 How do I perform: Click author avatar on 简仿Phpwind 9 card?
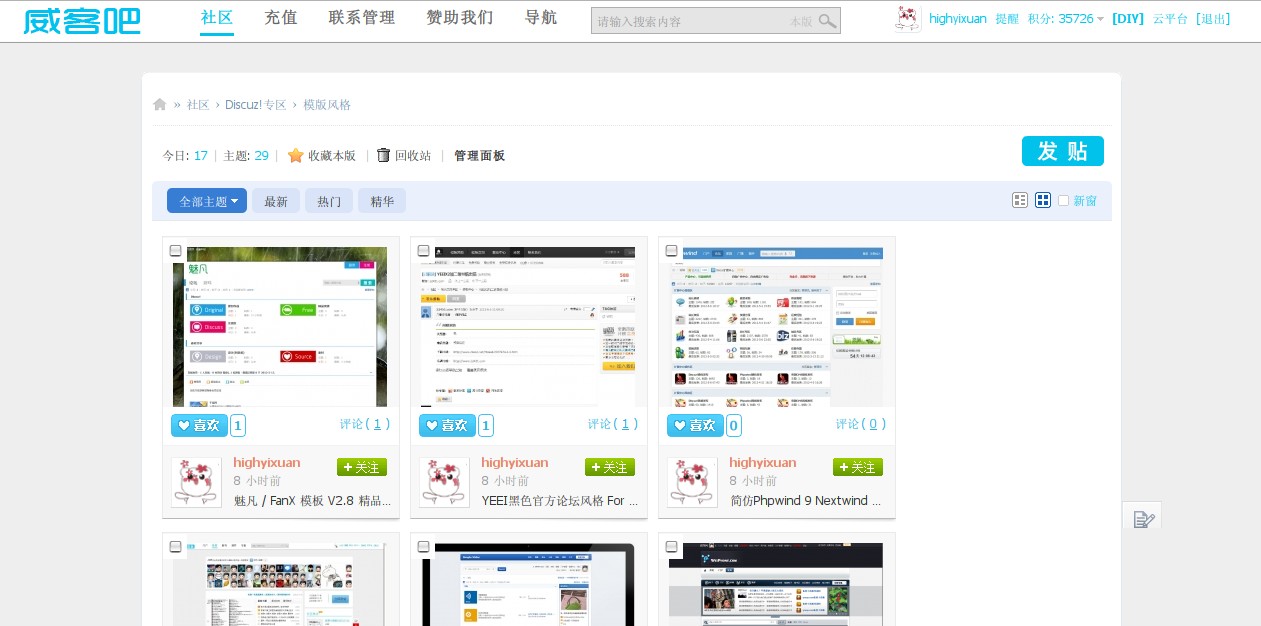[692, 482]
